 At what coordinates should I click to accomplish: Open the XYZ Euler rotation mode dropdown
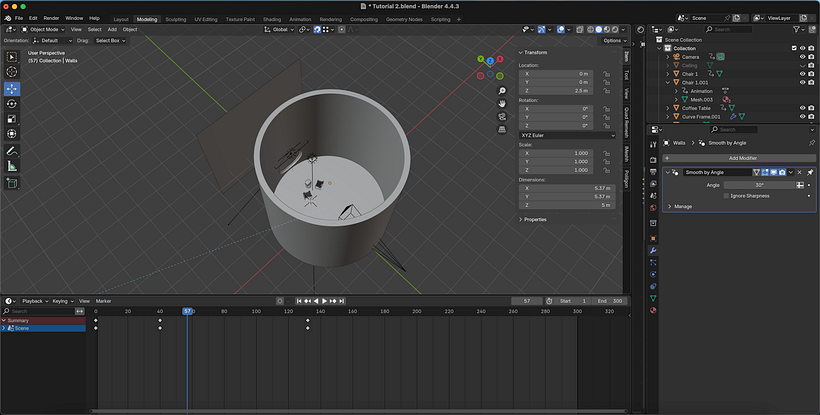click(x=567, y=135)
